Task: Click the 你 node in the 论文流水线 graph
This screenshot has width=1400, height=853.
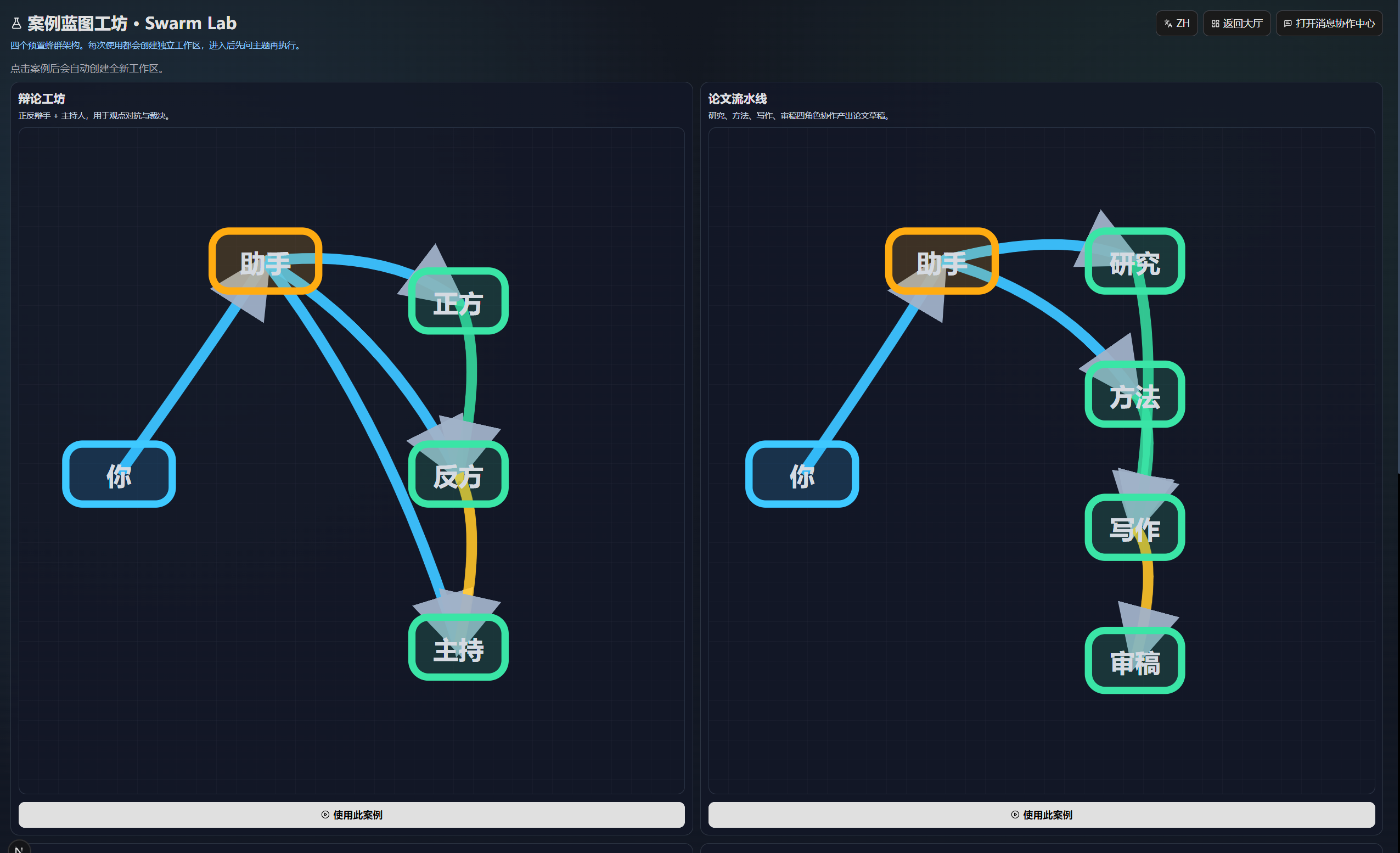Action: 802,474
